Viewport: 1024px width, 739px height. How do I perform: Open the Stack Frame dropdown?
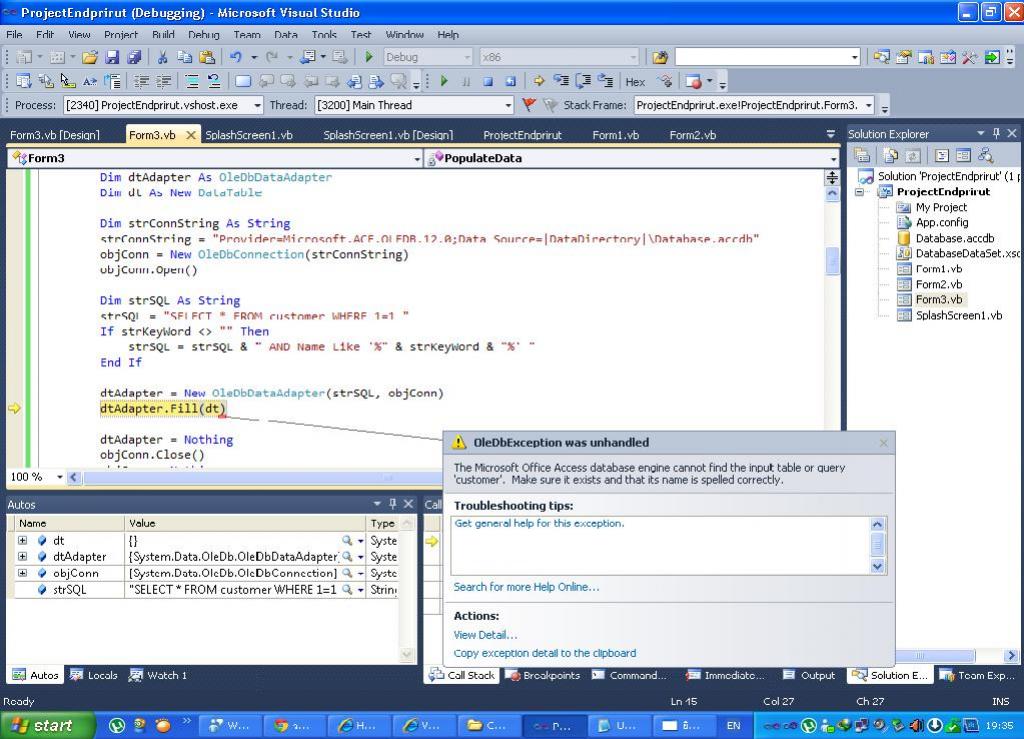coord(869,105)
